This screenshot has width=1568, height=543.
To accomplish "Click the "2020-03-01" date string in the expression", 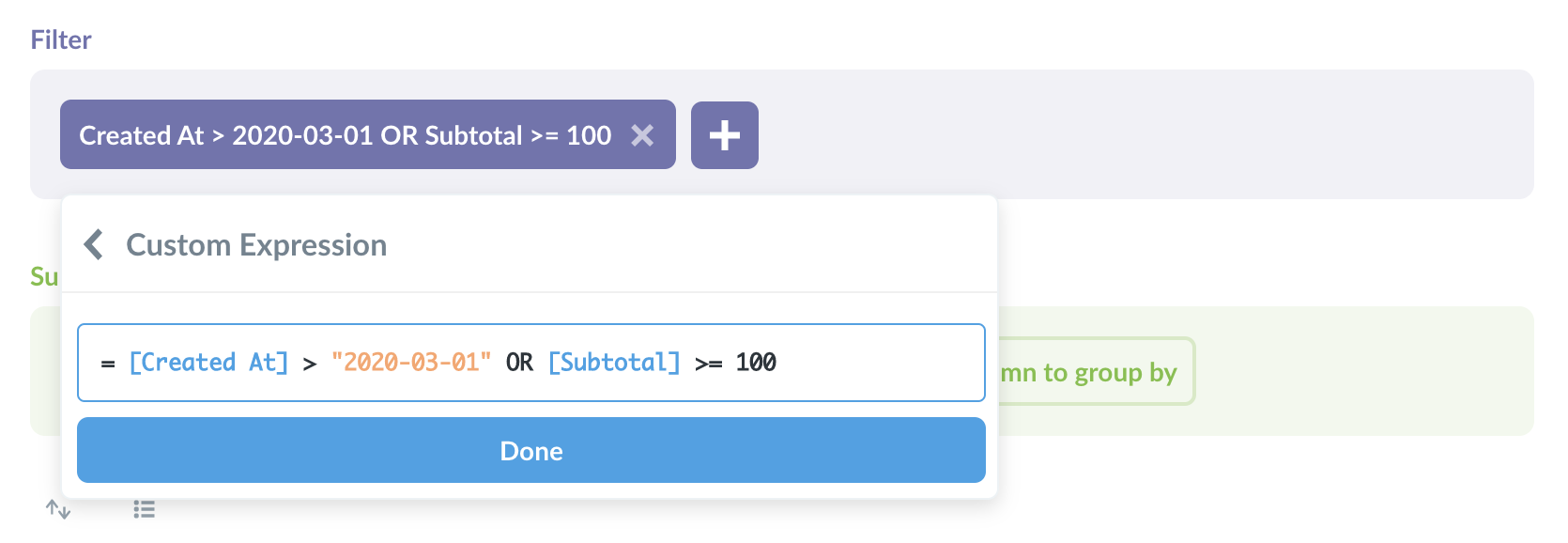I will pyautogui.click(x=413, y=363).
